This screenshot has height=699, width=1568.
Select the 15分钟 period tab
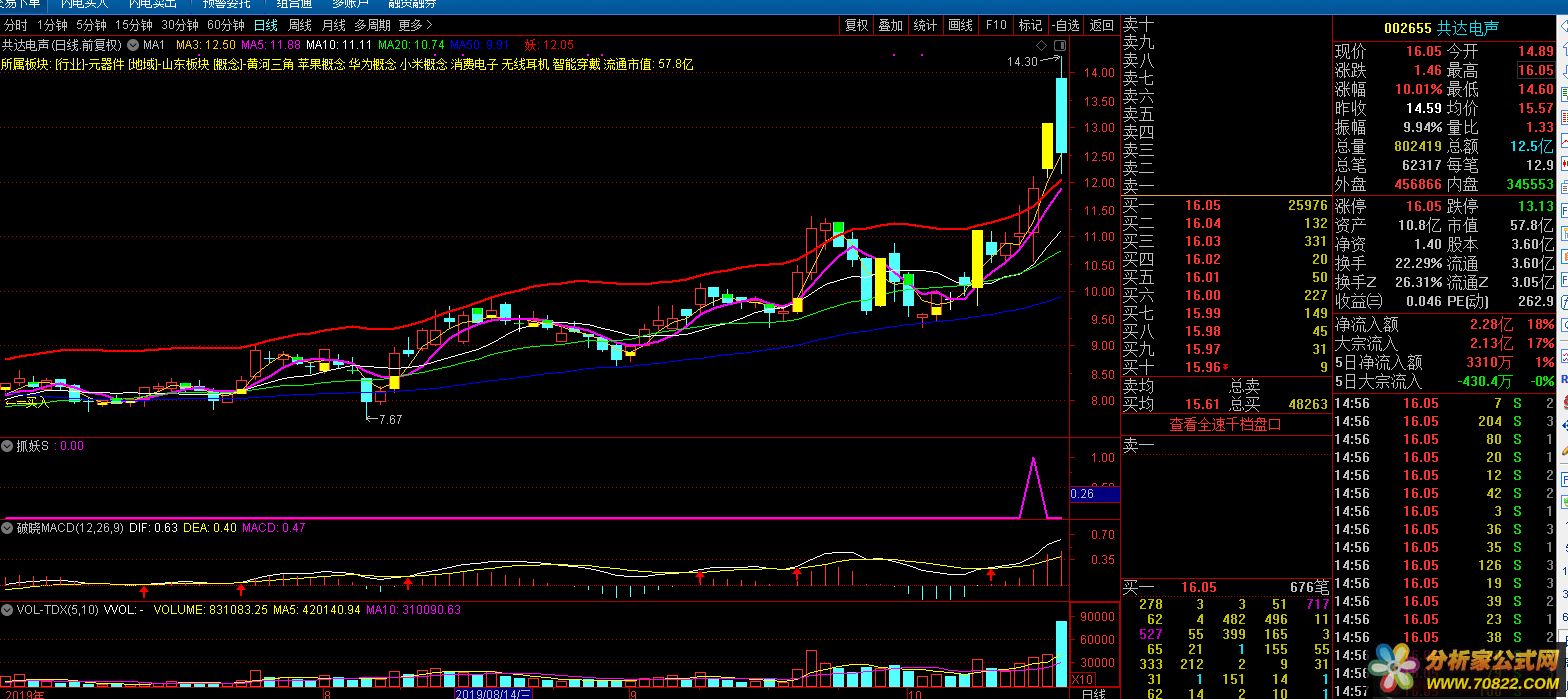click(133, 25)
